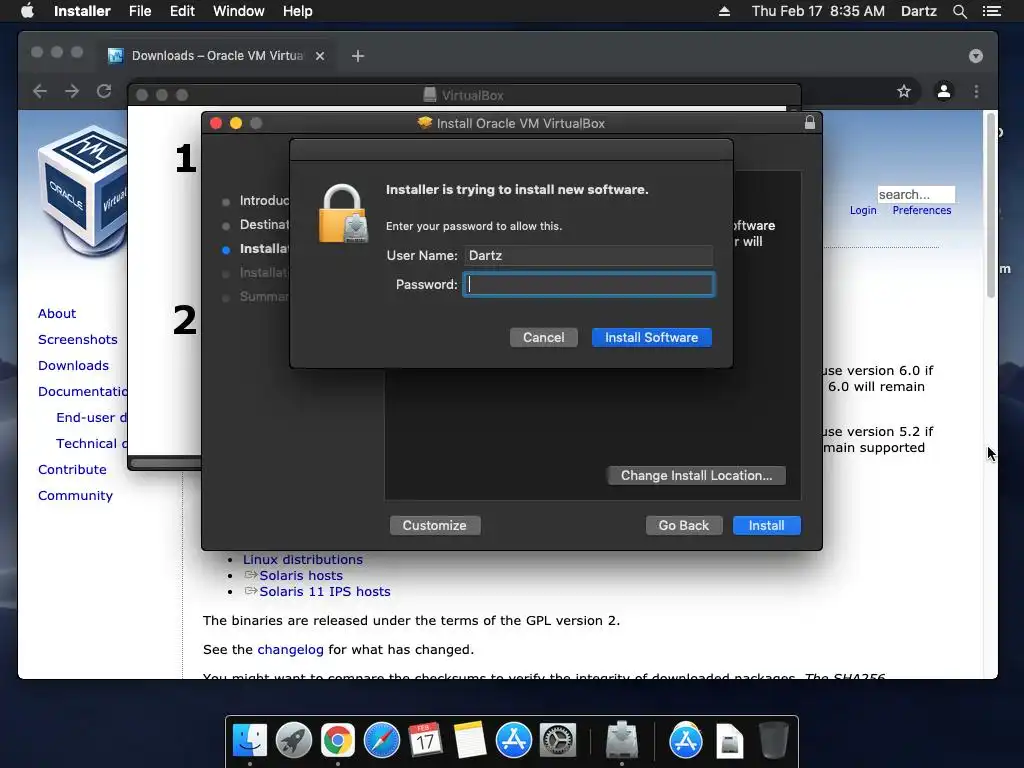Open the Notification Center list icon
The height and width of the screenshot is (768, 1024).
point(992,11)
